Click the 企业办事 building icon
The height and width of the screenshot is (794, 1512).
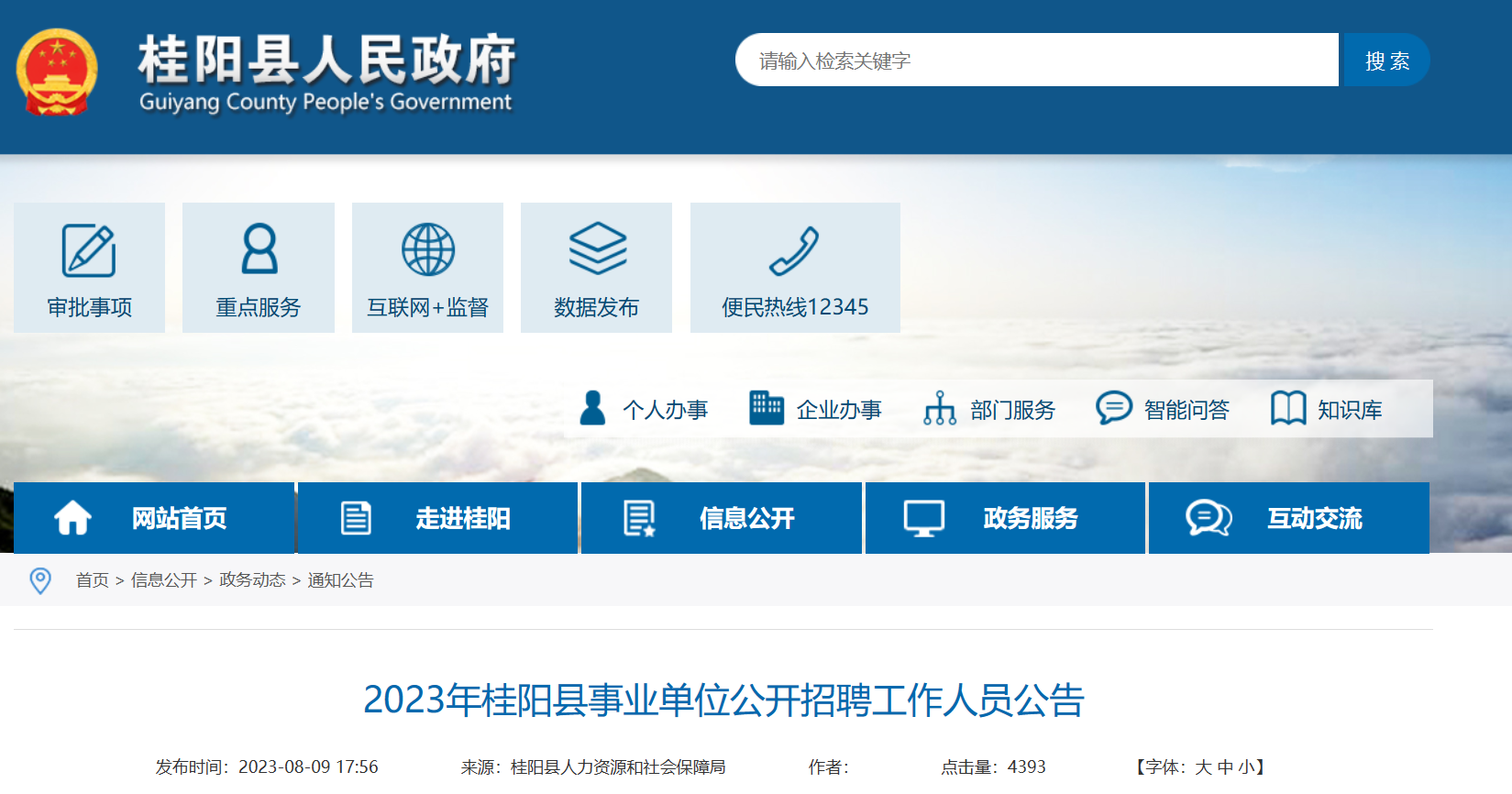point(767,408)
